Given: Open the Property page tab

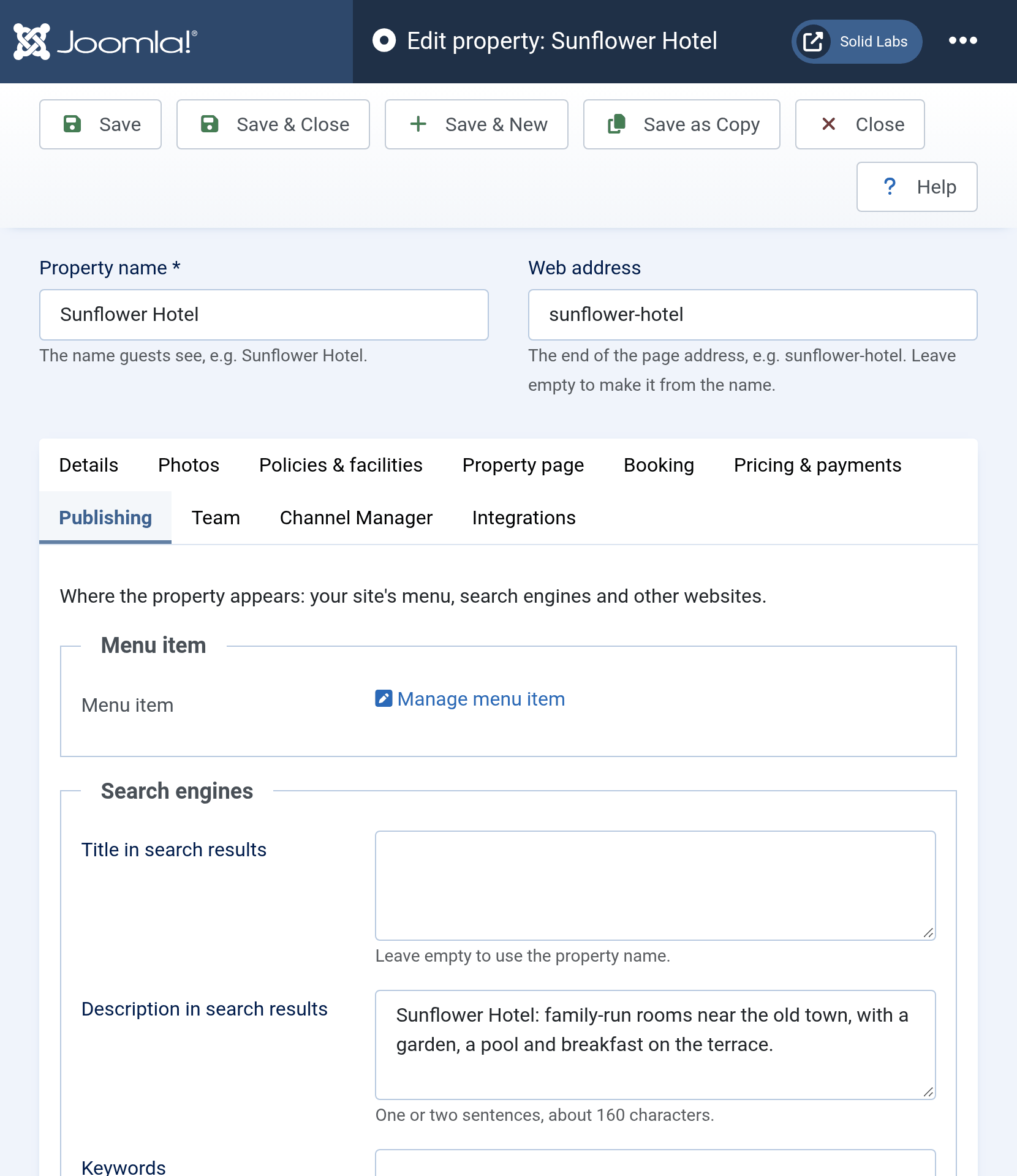Looking at the screenshot, I should tap(523, 465).
